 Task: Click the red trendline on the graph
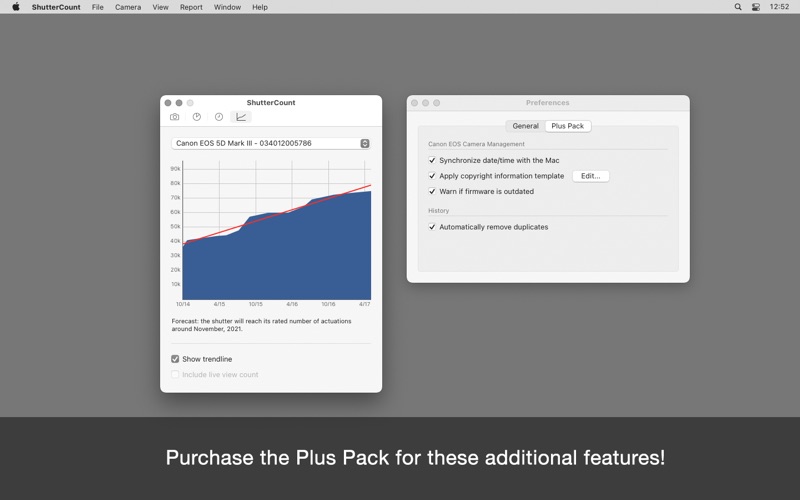277,215
